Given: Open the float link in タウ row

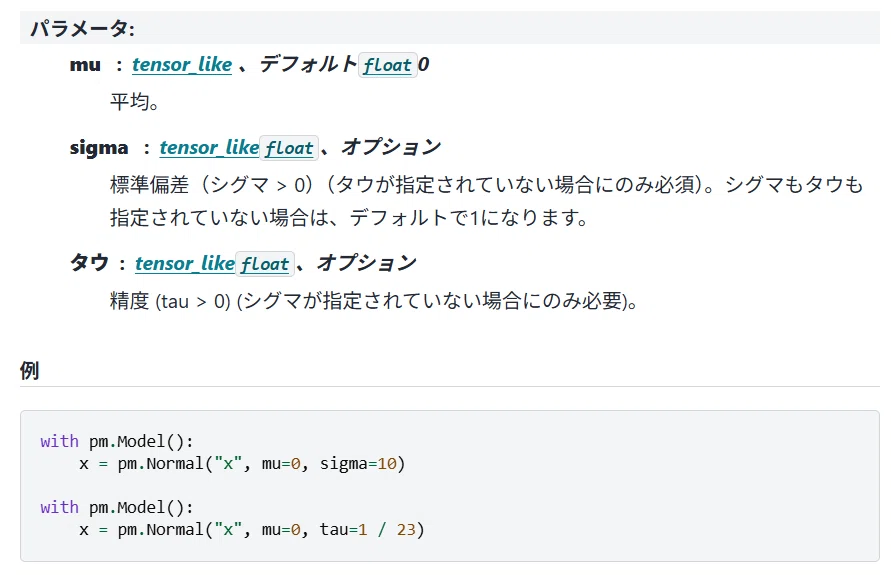Looking at the screenshot, I should point(265,264).
